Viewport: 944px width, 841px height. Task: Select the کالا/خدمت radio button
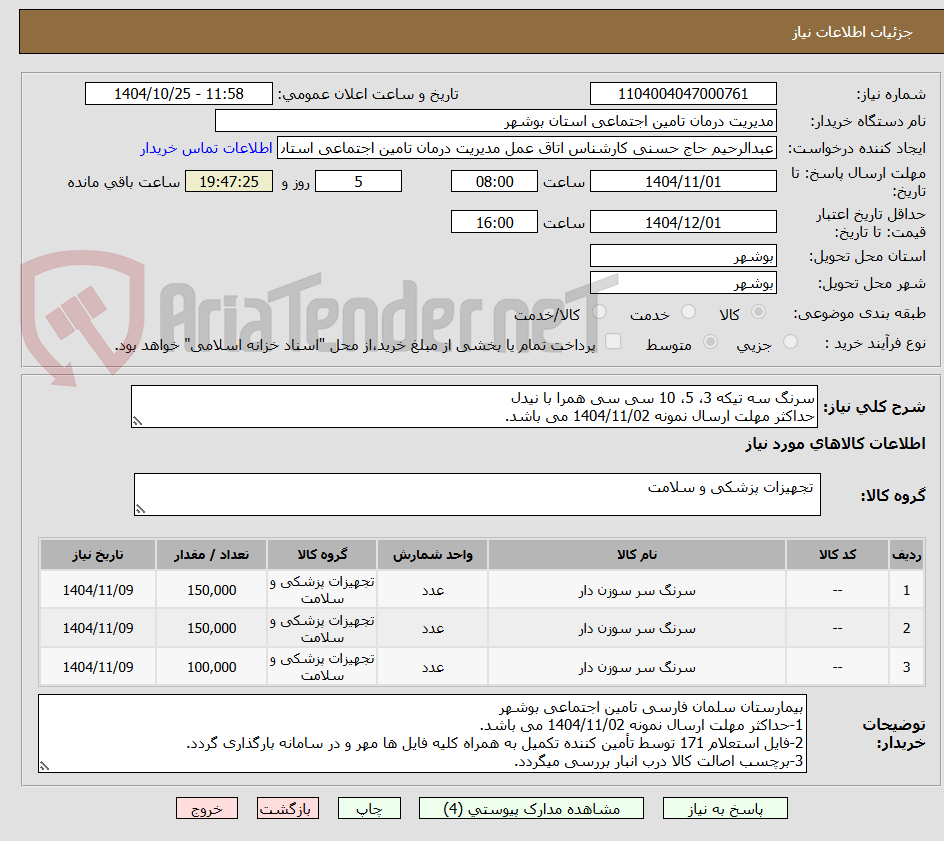click(x=598, y=312)
